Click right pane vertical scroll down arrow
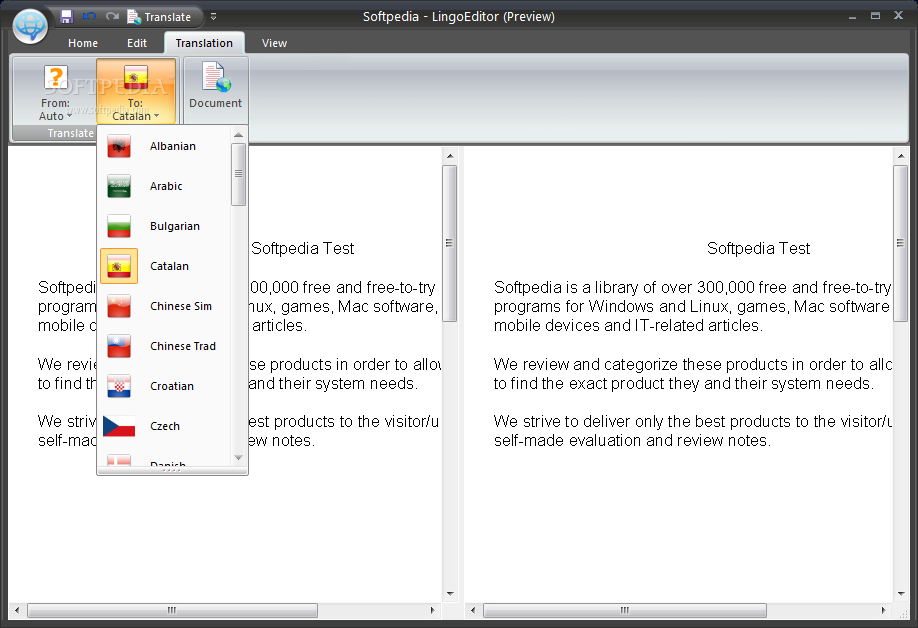Screen dimensions: 918x628 pos(900,593)
